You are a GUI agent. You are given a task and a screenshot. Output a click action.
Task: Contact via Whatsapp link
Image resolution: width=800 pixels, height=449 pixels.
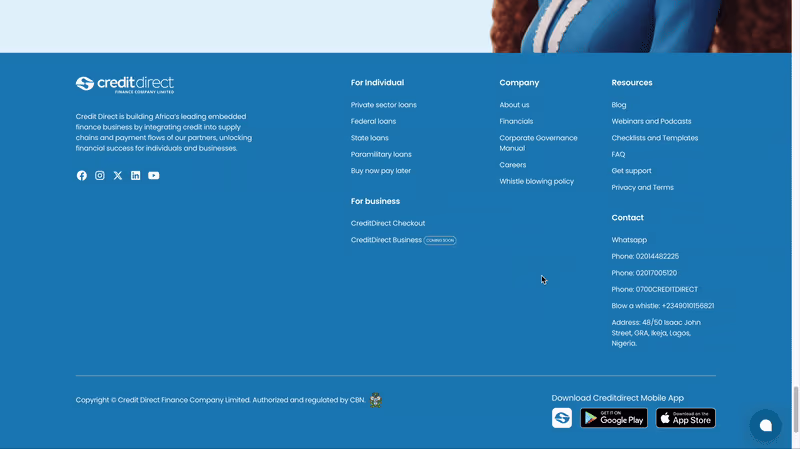629,240
